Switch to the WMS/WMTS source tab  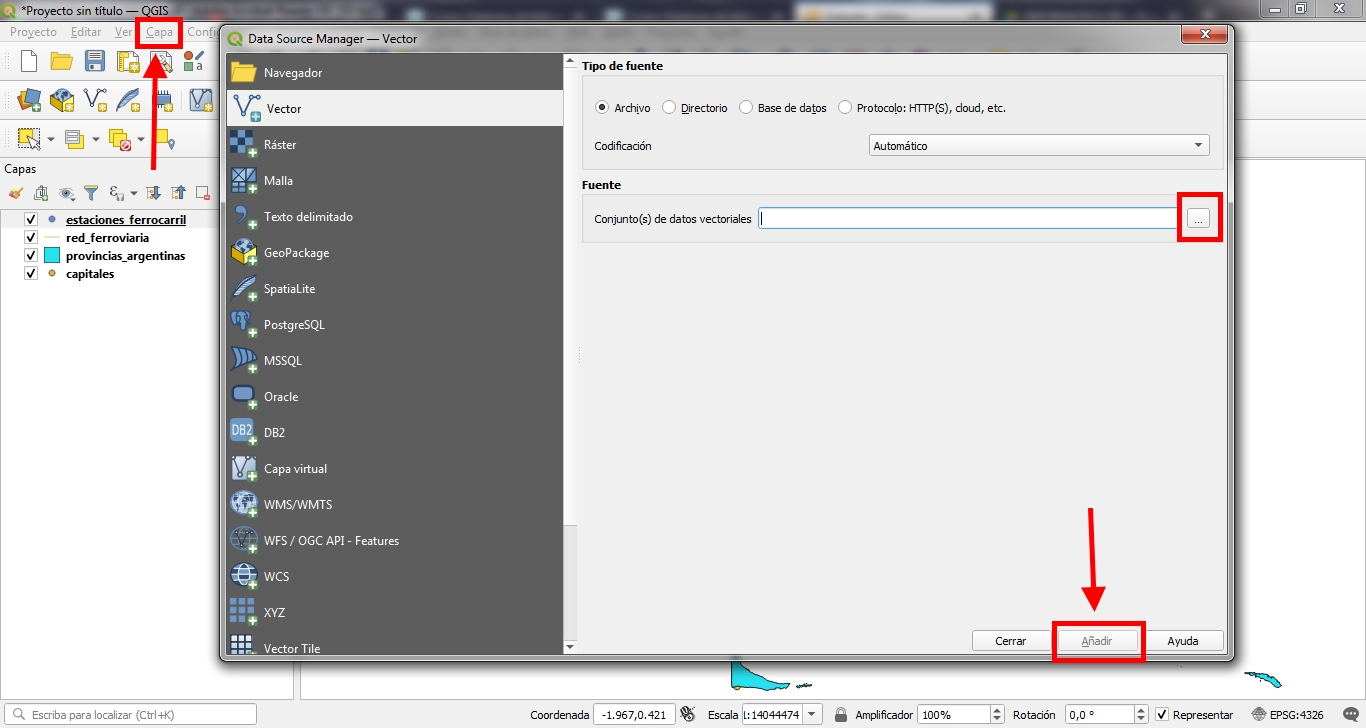(x=395, y=504)
